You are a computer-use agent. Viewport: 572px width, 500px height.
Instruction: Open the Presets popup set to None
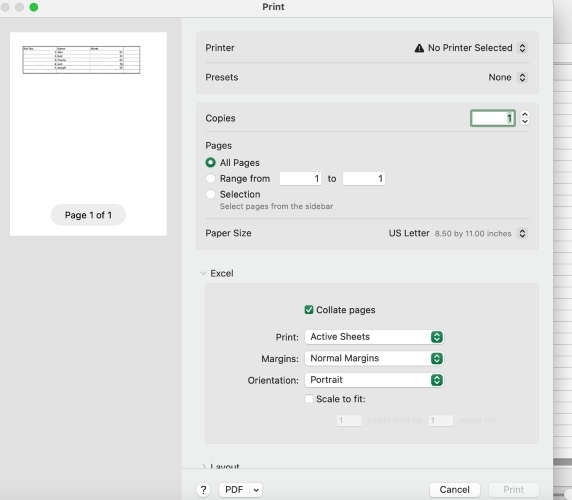[x=522, y=77]
